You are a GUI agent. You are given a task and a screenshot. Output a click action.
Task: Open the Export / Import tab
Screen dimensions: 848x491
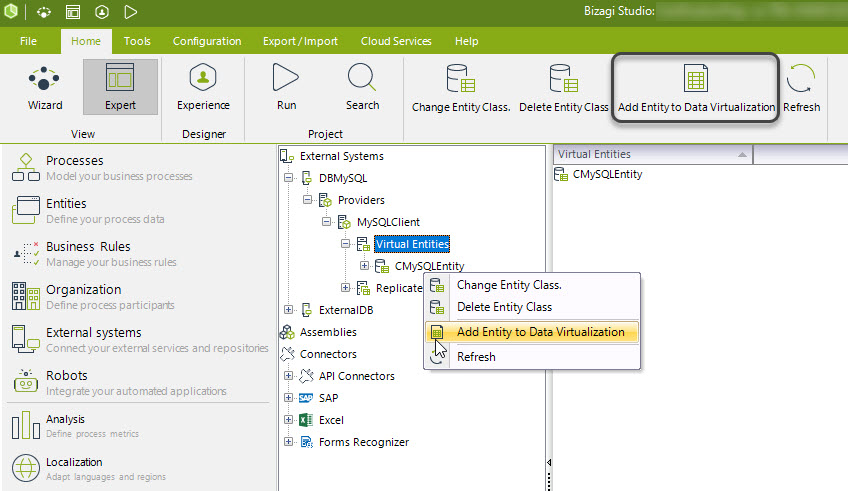click(x=300, y=41)
